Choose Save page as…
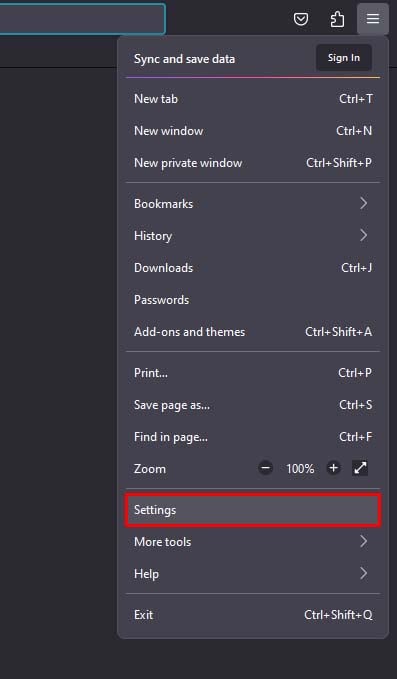397x679 pixels. [253, 405]
